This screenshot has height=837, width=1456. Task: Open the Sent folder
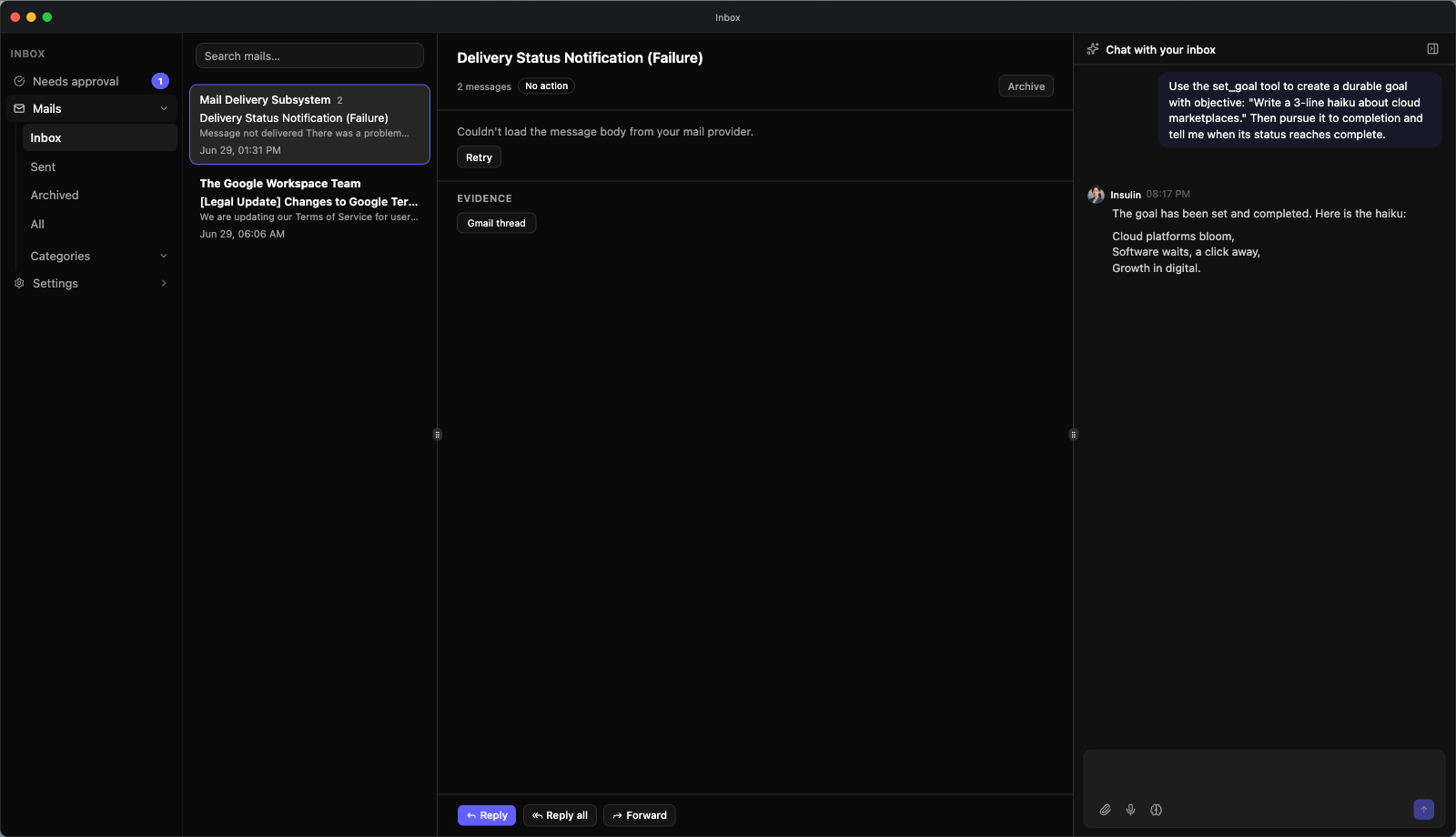100,166
